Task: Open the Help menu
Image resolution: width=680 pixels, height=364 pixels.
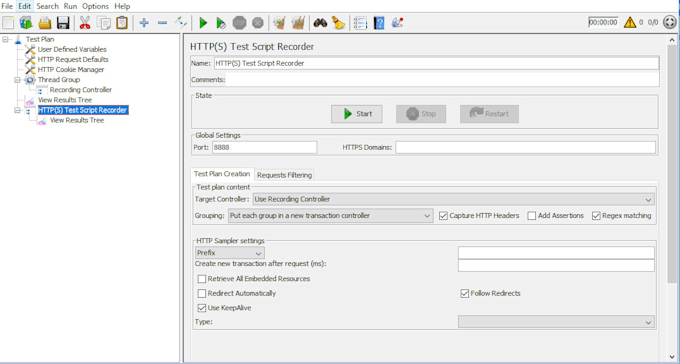Action: 122,6
